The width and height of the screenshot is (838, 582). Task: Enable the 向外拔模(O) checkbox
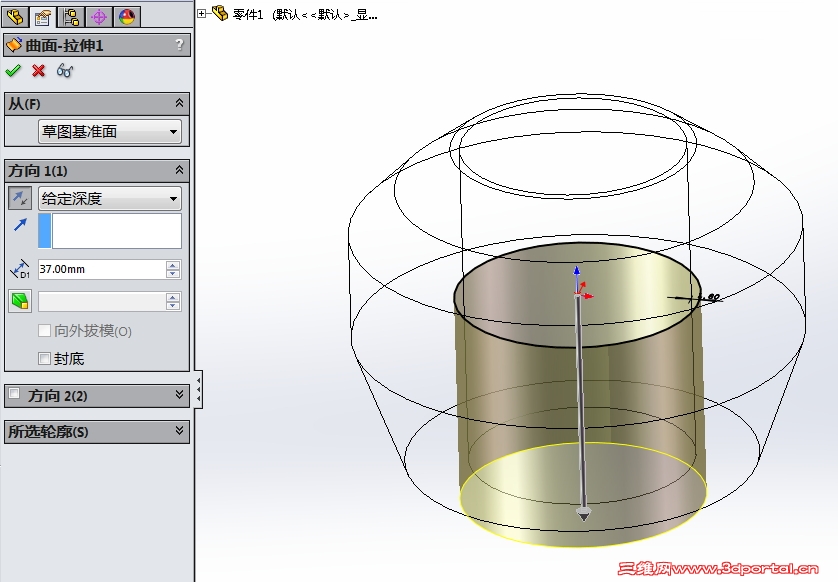[45, 331]
